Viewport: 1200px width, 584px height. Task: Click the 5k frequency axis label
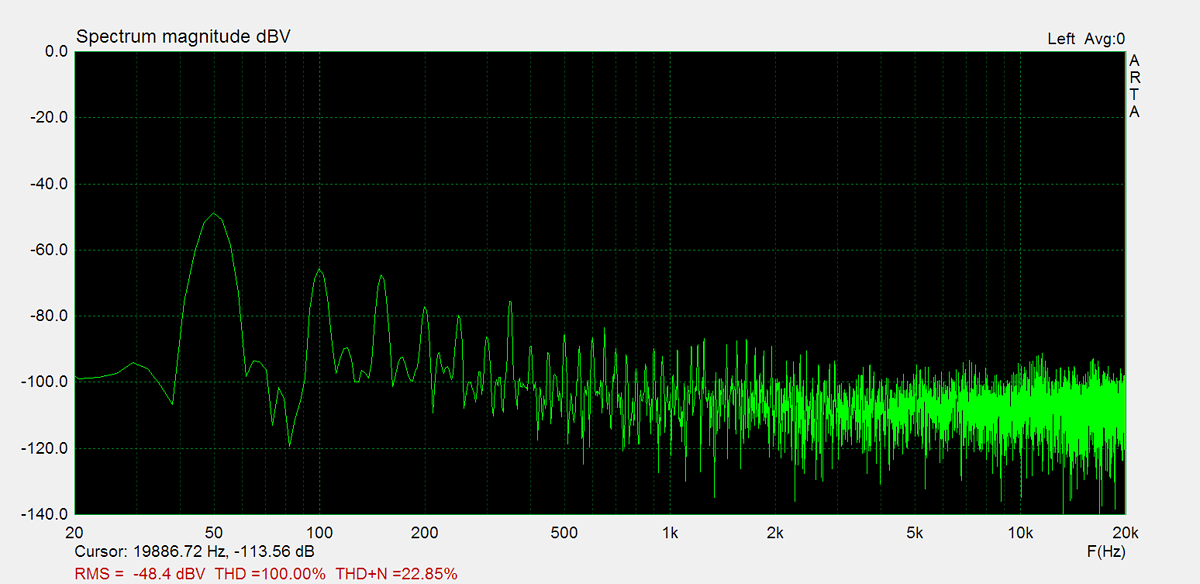(914, 532)
